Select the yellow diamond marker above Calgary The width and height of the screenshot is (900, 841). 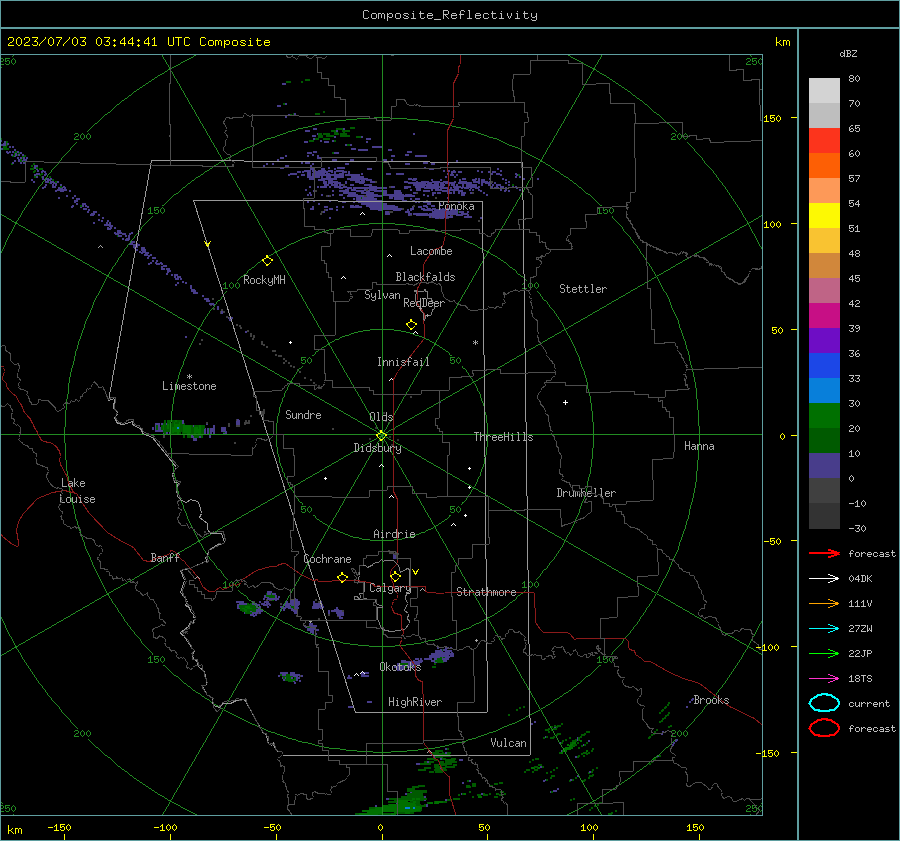point(395,576)
